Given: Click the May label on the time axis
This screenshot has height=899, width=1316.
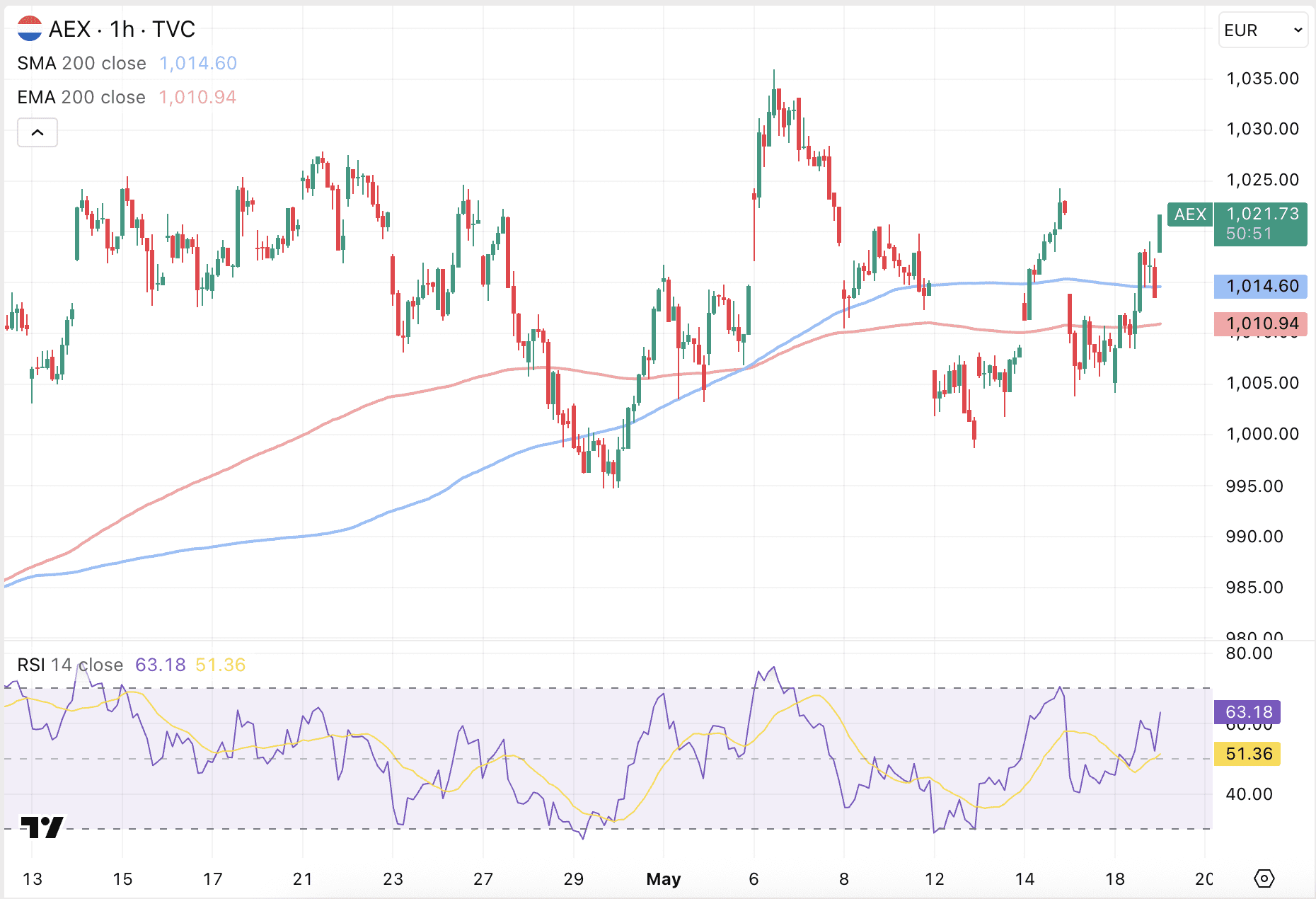Looking at the screenshot, I should pos(664,879).
